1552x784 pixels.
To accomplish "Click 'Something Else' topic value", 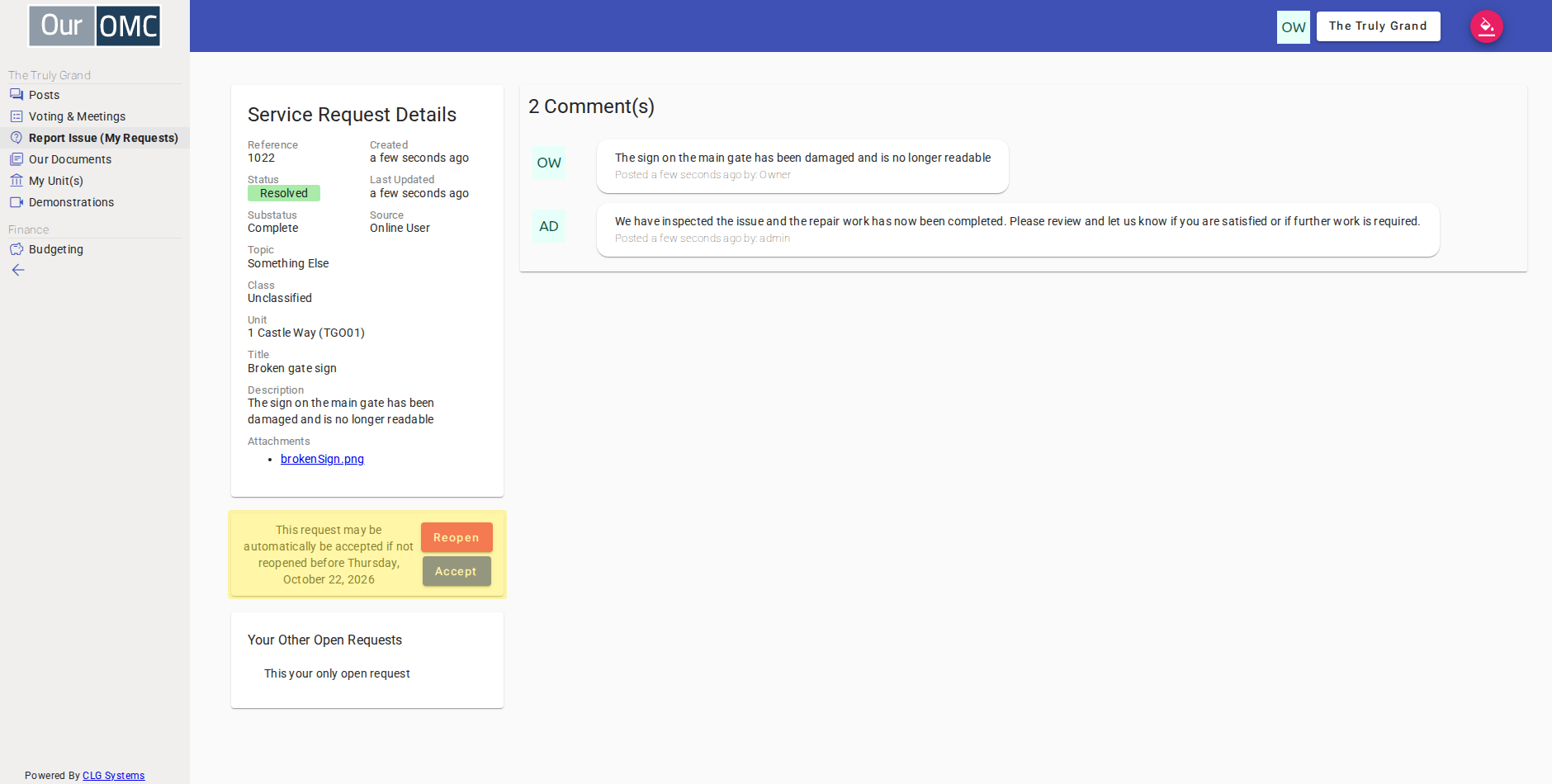I will 288,263.
